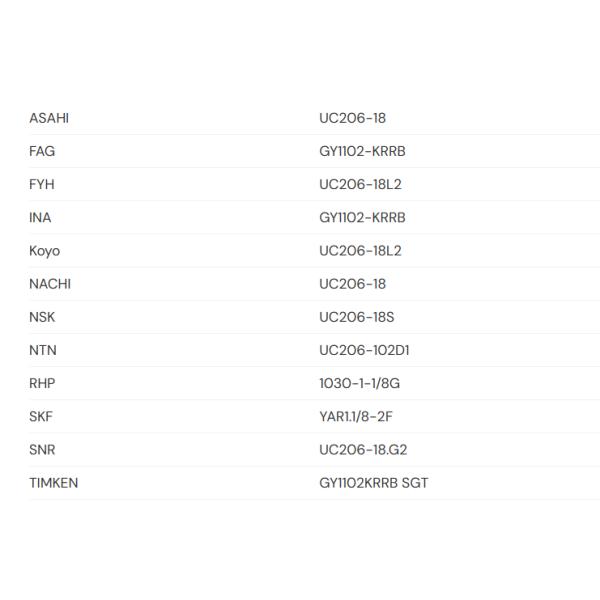
Task: Click the ASAHI brand name
Action: click(x=49, y=118)
